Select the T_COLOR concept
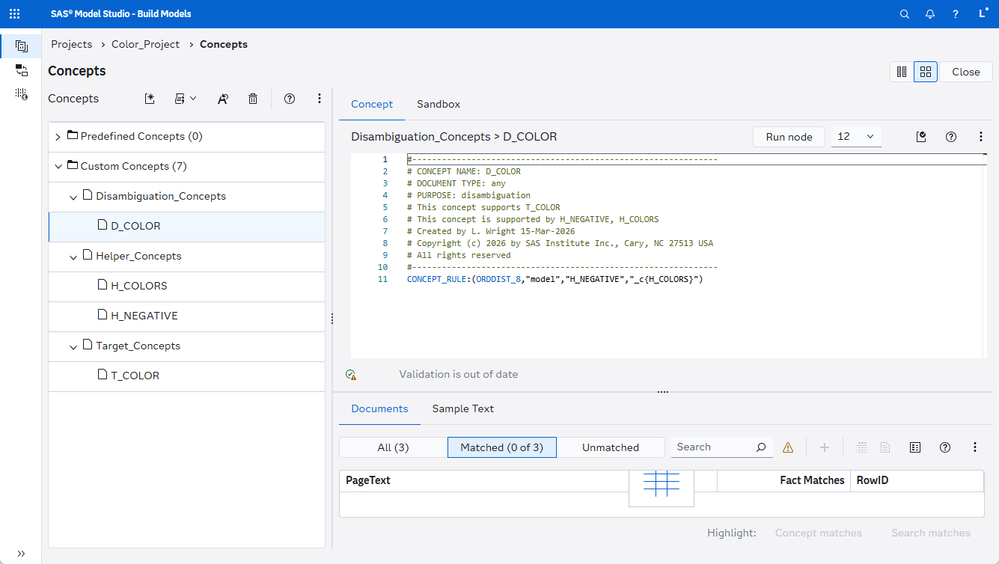Image resolution: width=999 pixels, height=564 pixels. coord(187,376)
